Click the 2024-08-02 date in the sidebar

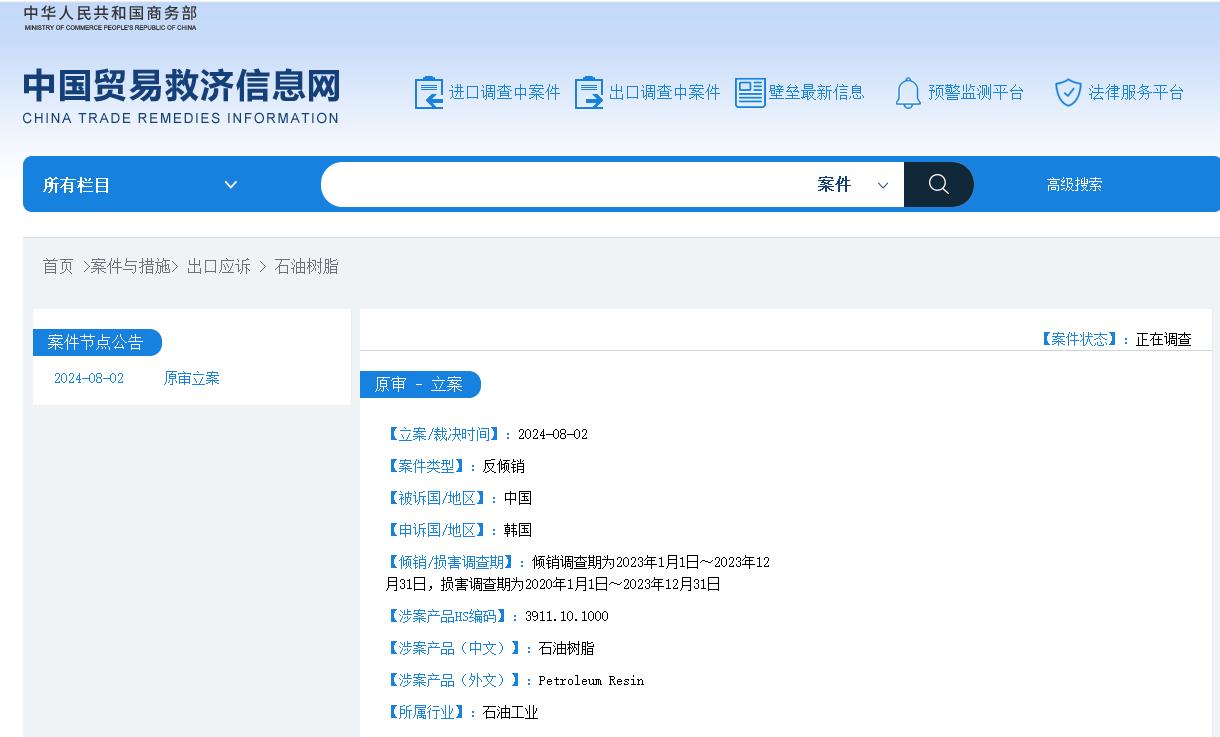(89, 378)
